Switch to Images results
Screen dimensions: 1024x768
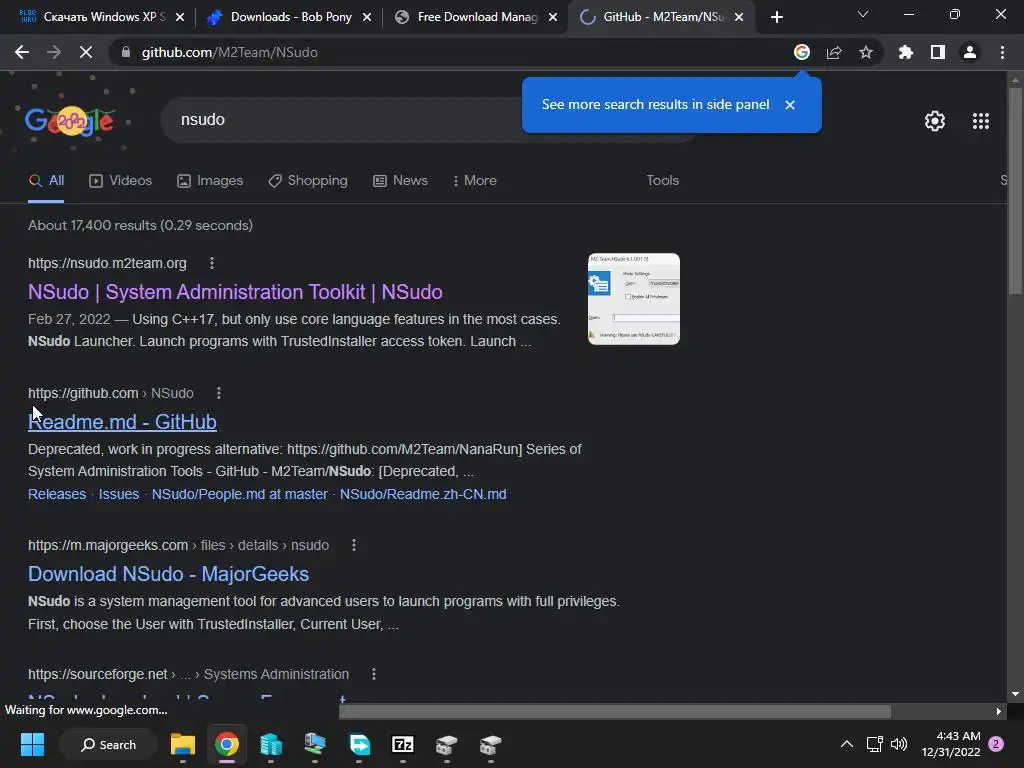click(x=210, y=181)
